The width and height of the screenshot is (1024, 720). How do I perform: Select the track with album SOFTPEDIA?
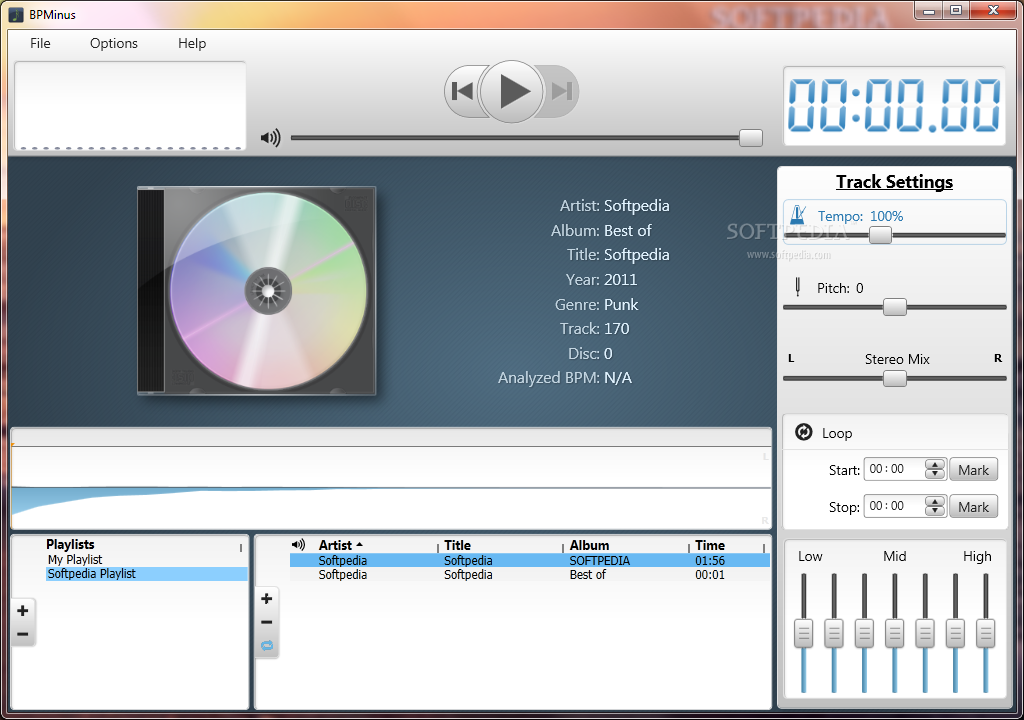(x=530, y=560)
